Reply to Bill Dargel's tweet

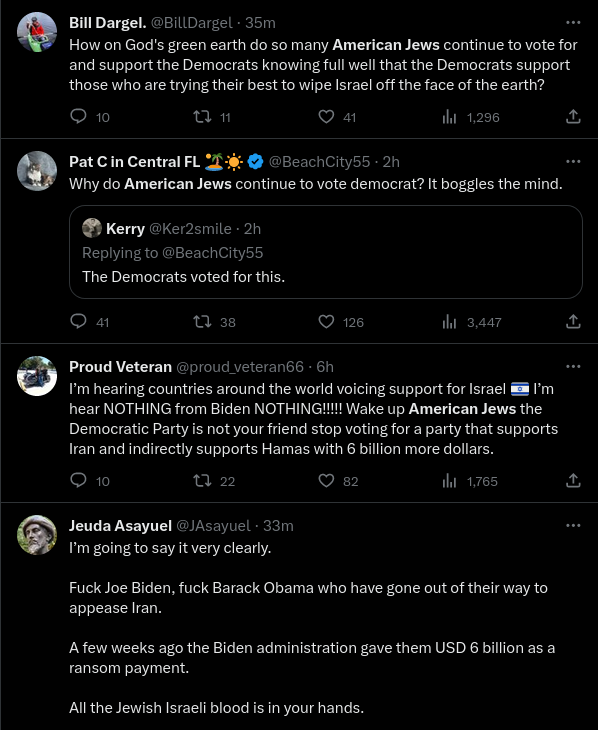coord(78,116)
